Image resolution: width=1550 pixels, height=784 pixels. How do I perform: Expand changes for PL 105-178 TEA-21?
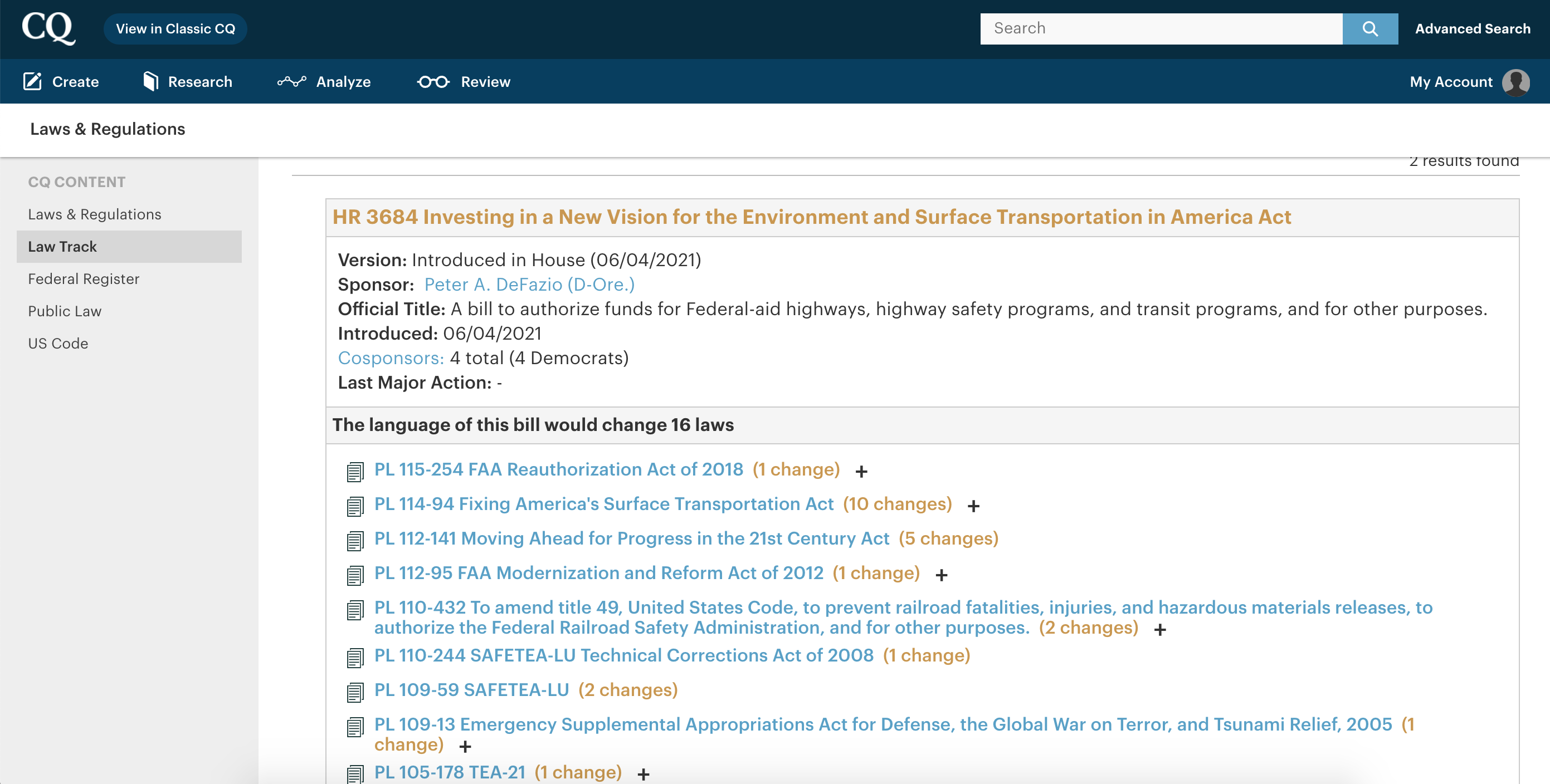pyautogui.click(x=643, y=775)
